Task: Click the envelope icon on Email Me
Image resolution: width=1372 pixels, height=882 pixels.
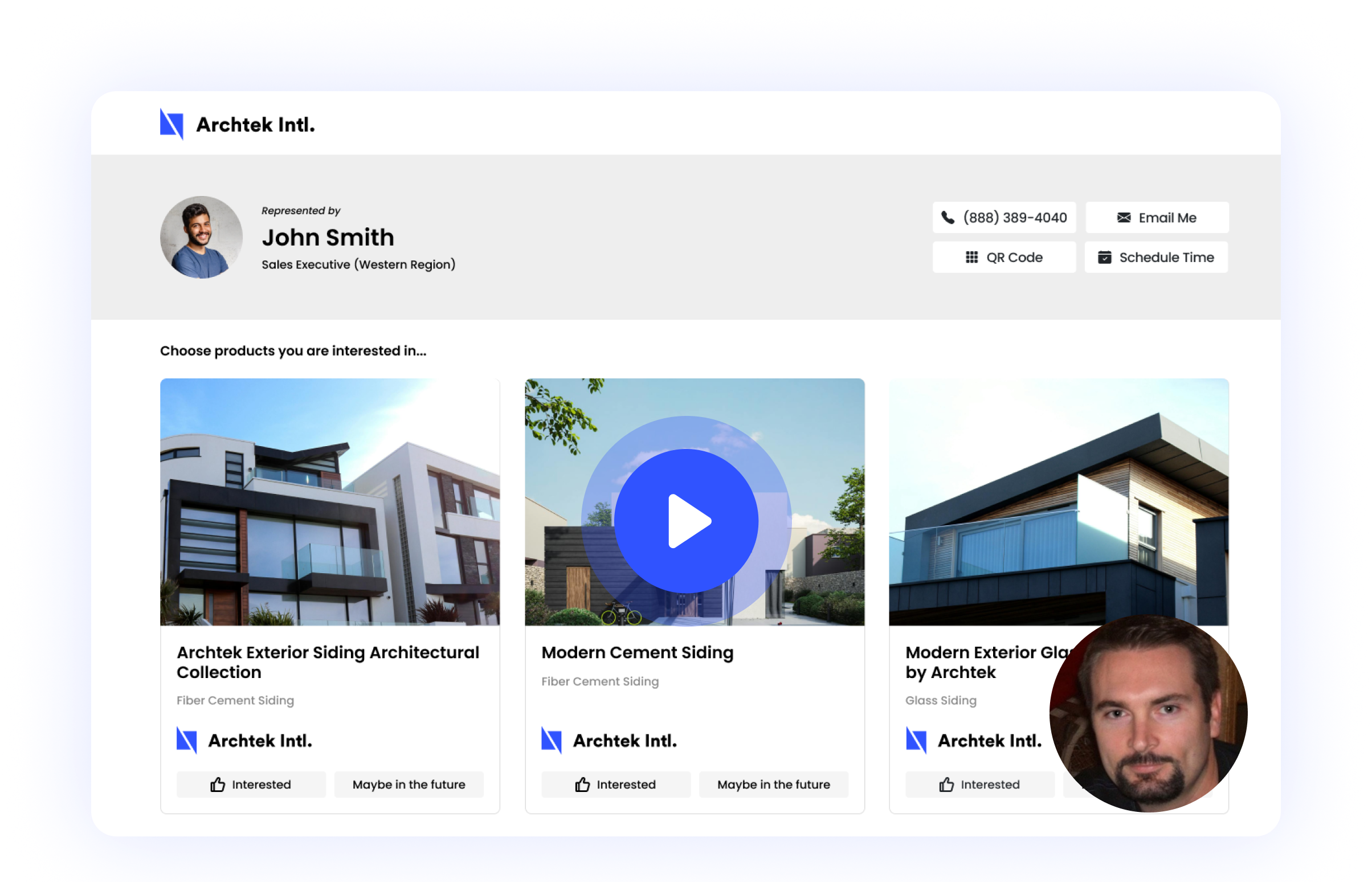Action: click(x=1124, y=218)
